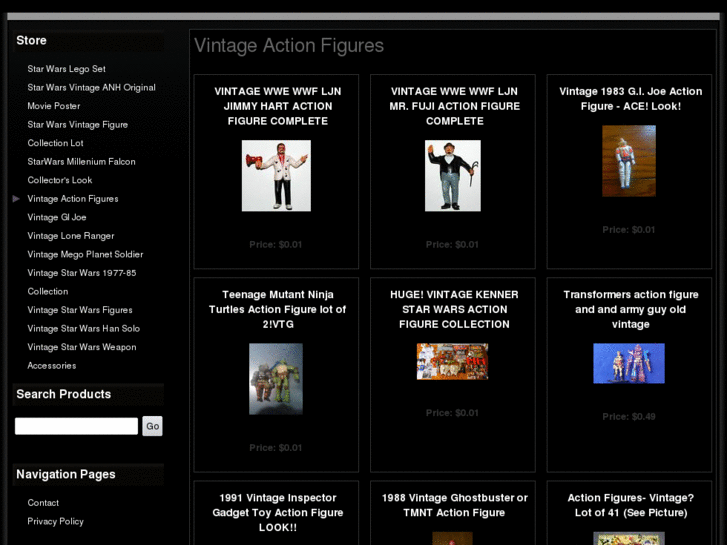Open HUGE Vintage Kenner Star Wars title

coord(454,309)
